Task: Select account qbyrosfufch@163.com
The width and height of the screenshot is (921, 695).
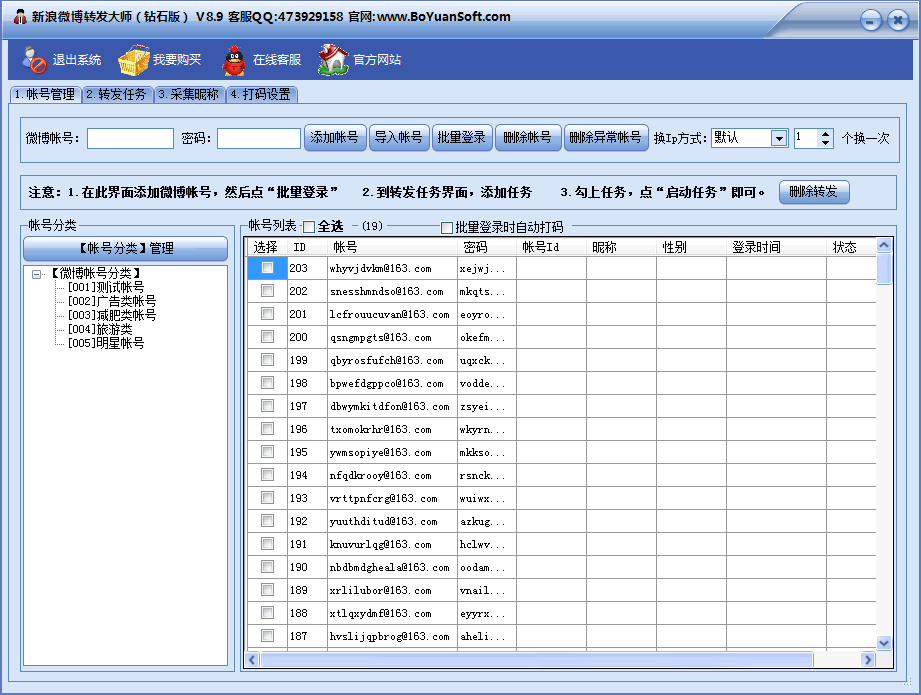Action: pos(386,360)
